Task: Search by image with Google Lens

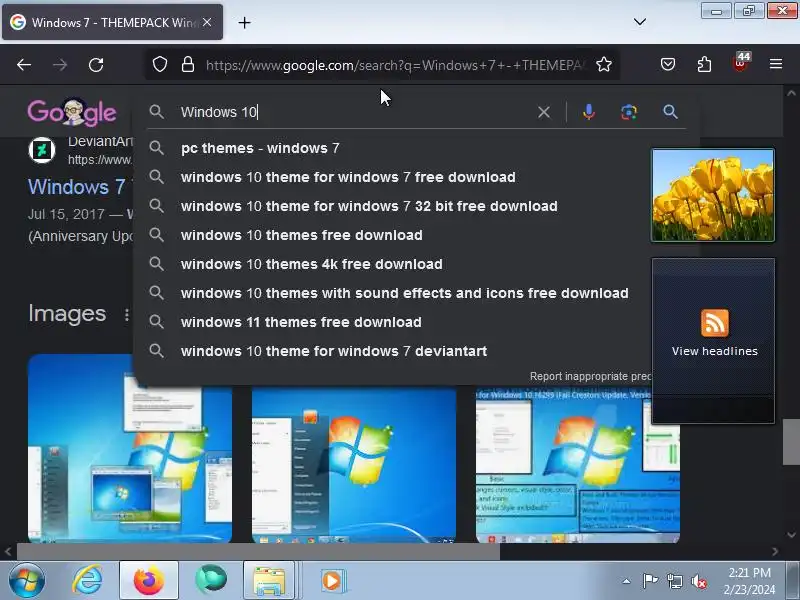Action: [629, 112]
